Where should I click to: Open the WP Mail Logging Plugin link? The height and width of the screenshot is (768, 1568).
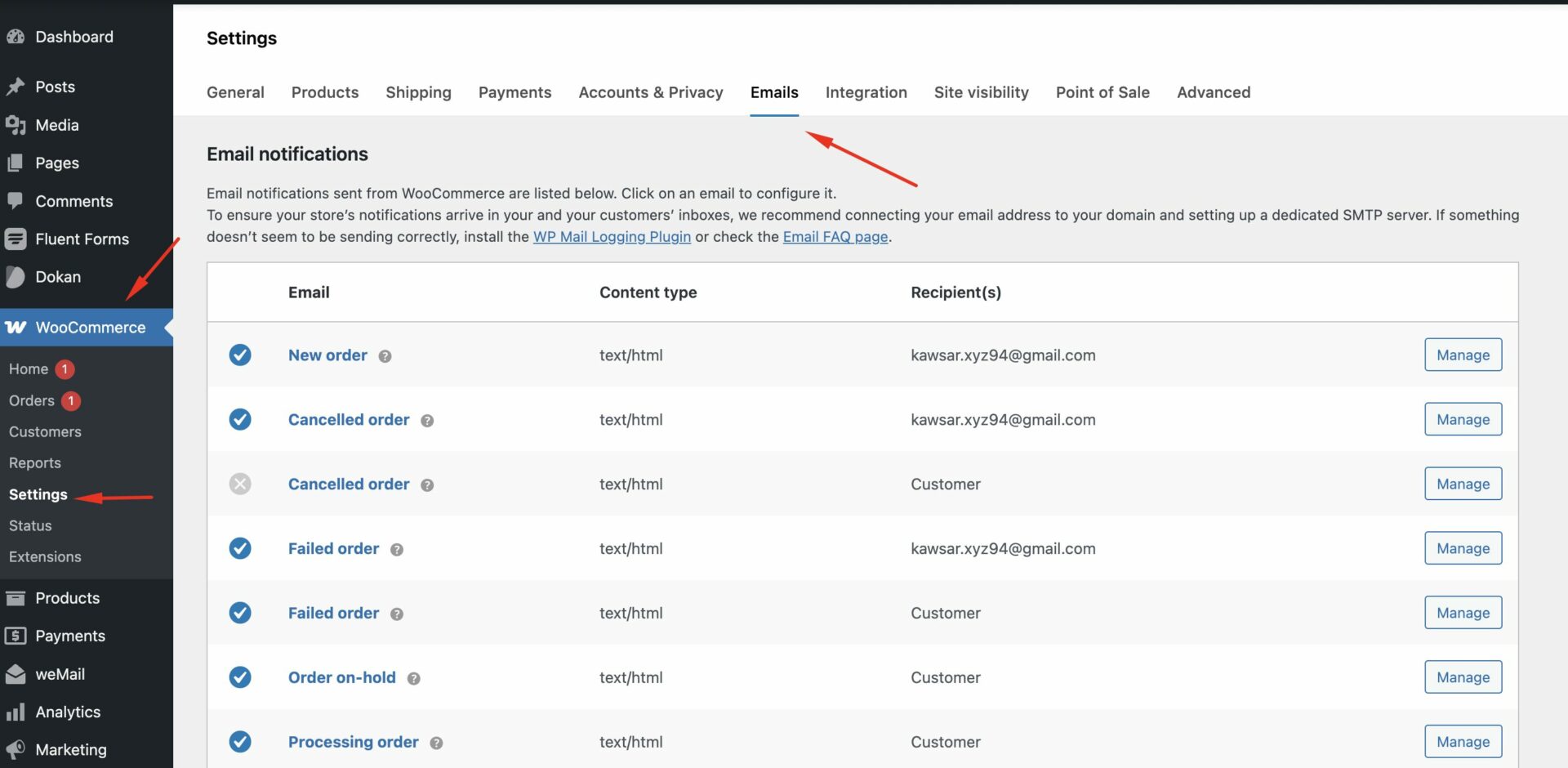(612, 237)
